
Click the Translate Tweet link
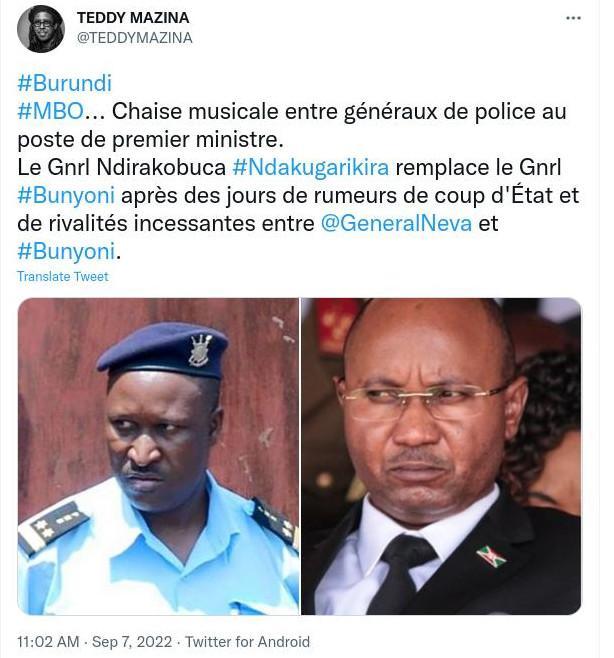click(63, 276)
